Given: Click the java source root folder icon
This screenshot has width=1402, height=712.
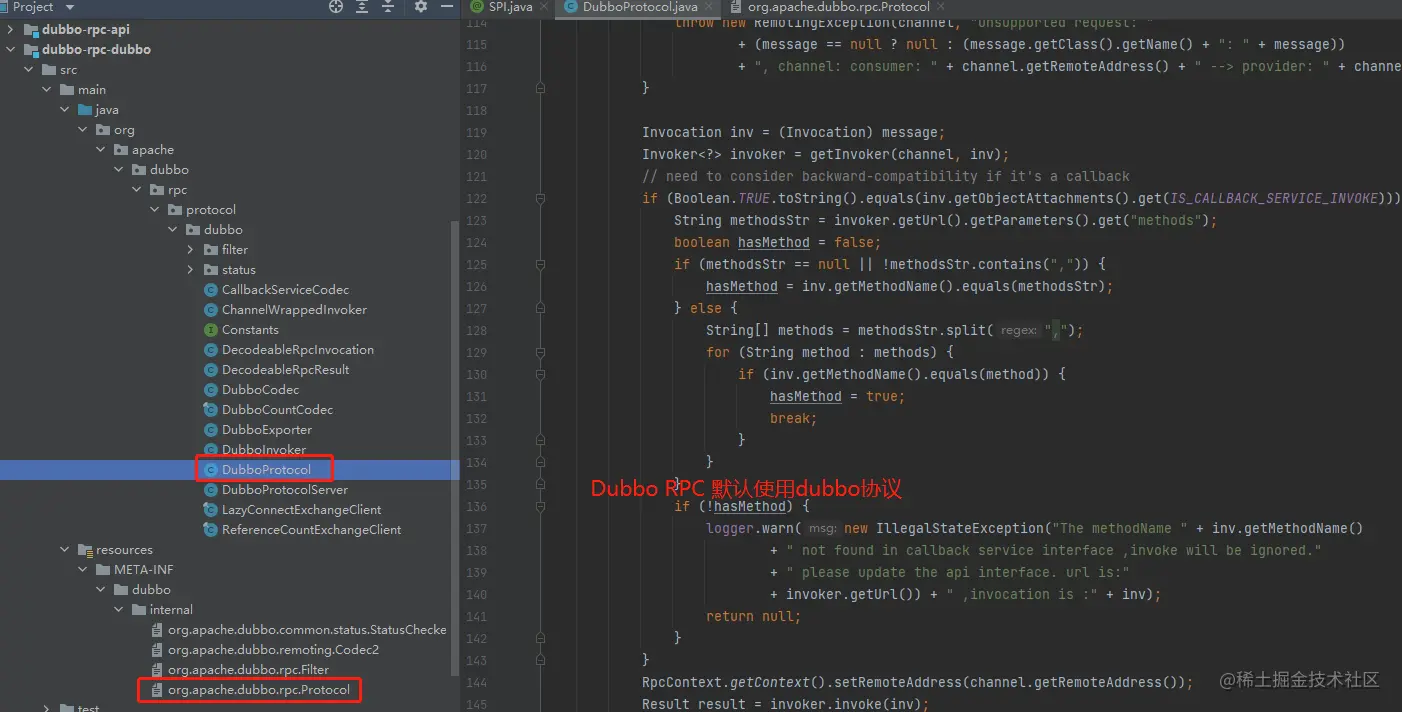Looking at the screenshot, I should tap(85, 110).
